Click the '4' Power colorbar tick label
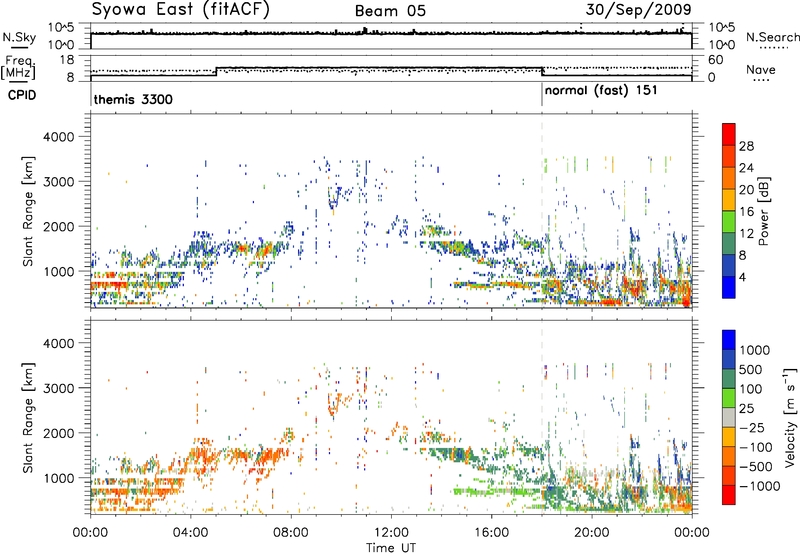Image resolution: width=800 pixels, height=554 pixels. [x=743, y=277]
